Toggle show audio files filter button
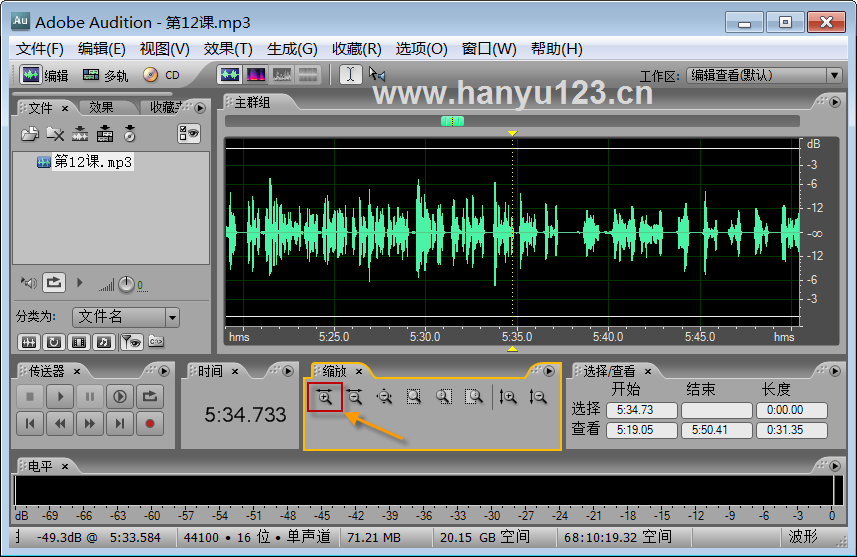This screenshot has height=557, width=857. [x=28, y=342]
